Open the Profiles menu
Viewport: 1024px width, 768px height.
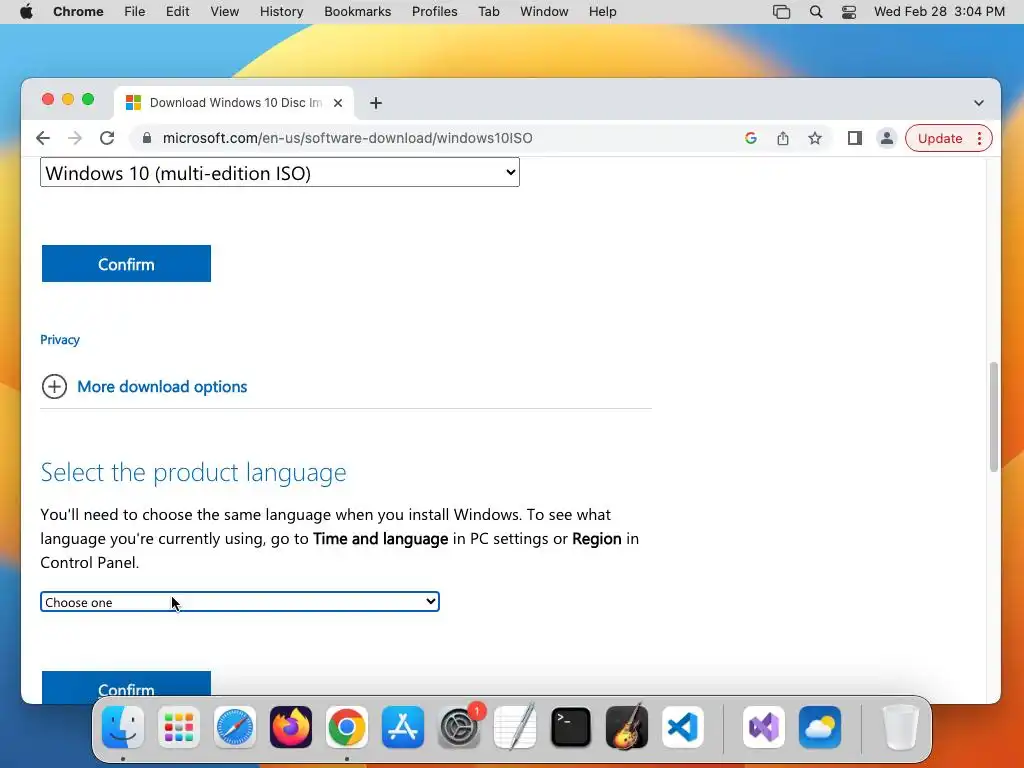tap(434, 12)
